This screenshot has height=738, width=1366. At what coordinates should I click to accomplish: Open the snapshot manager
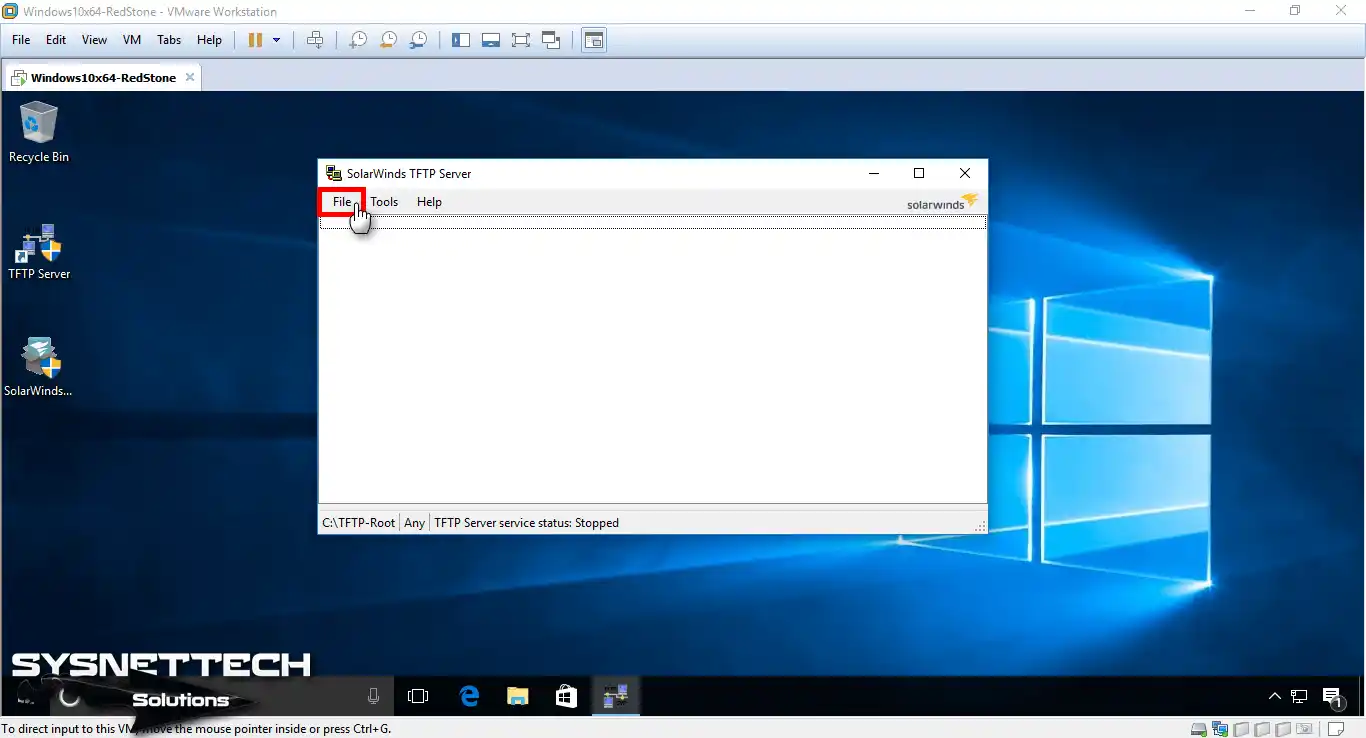(x=419, y=40)
